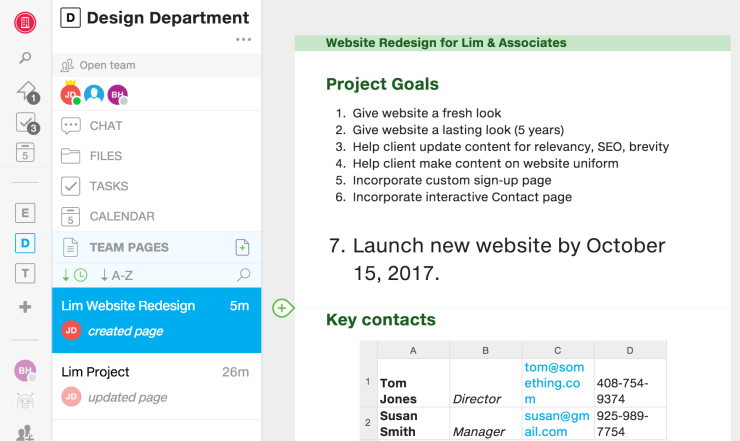Create a new team page

tap(242, 247)
